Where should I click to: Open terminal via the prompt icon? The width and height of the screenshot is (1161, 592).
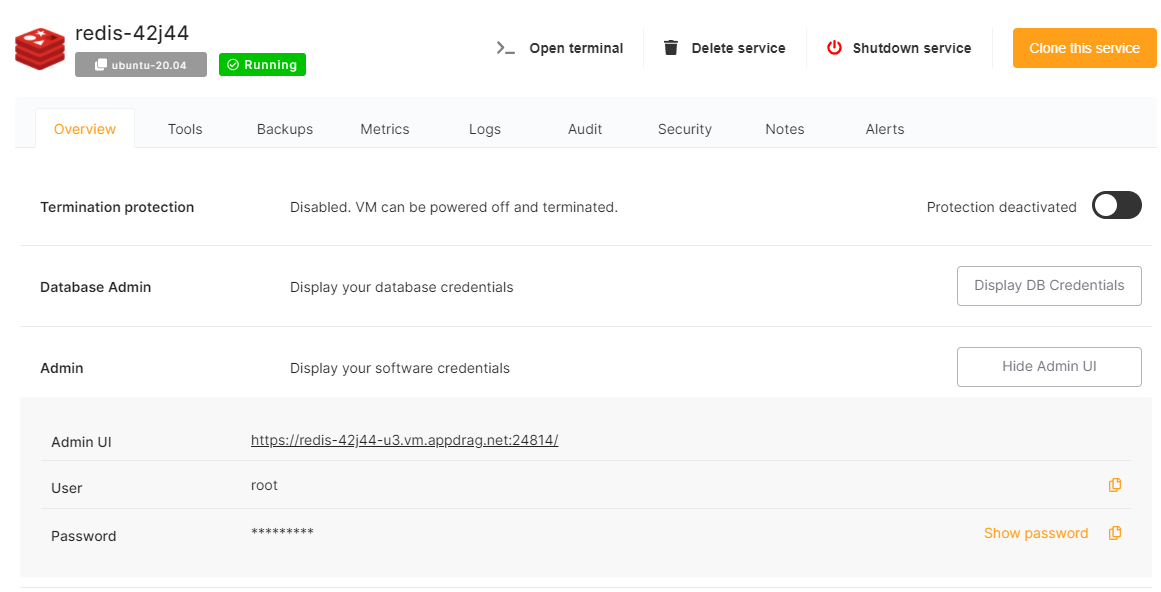[x=506, y=48]
